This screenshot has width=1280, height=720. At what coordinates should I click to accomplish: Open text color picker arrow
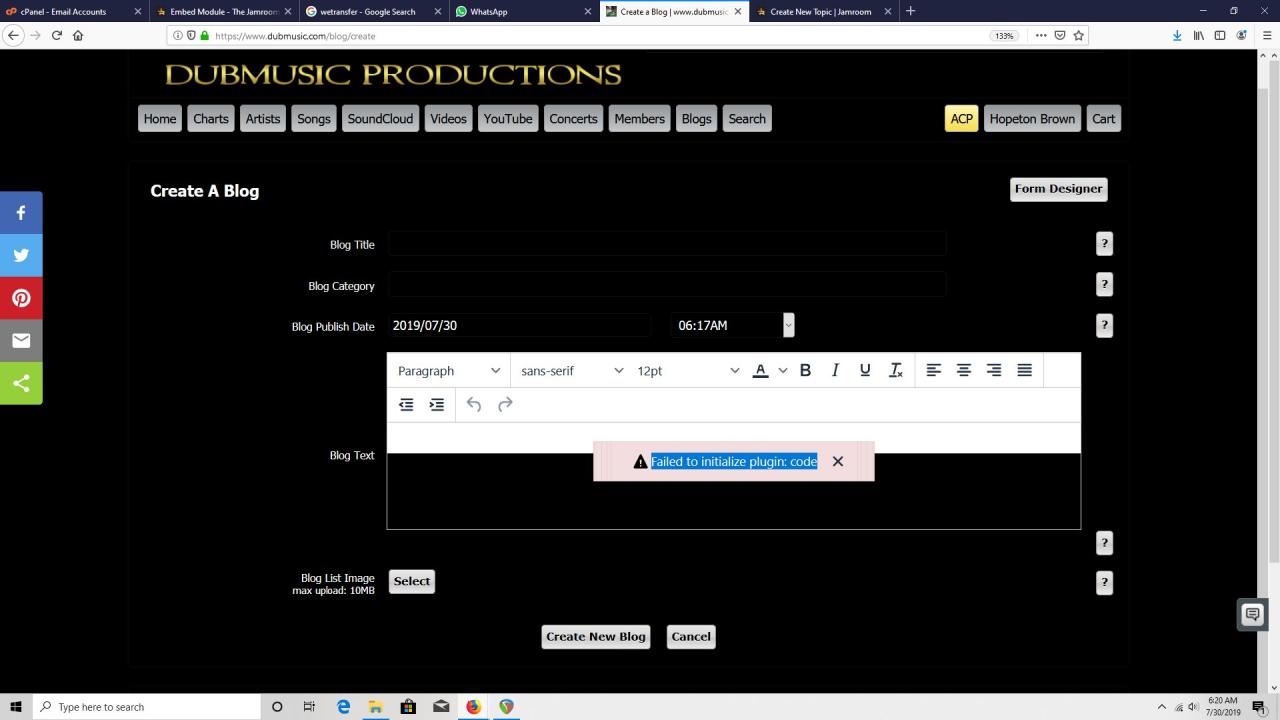pyautogui.click(x=783, y=370)
